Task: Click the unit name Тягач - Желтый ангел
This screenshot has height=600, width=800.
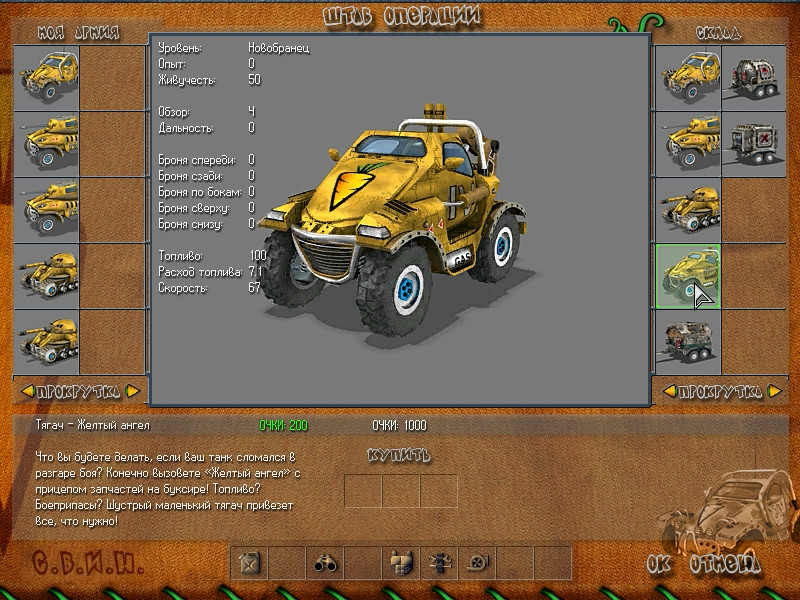Action: [x=93, y=425]
